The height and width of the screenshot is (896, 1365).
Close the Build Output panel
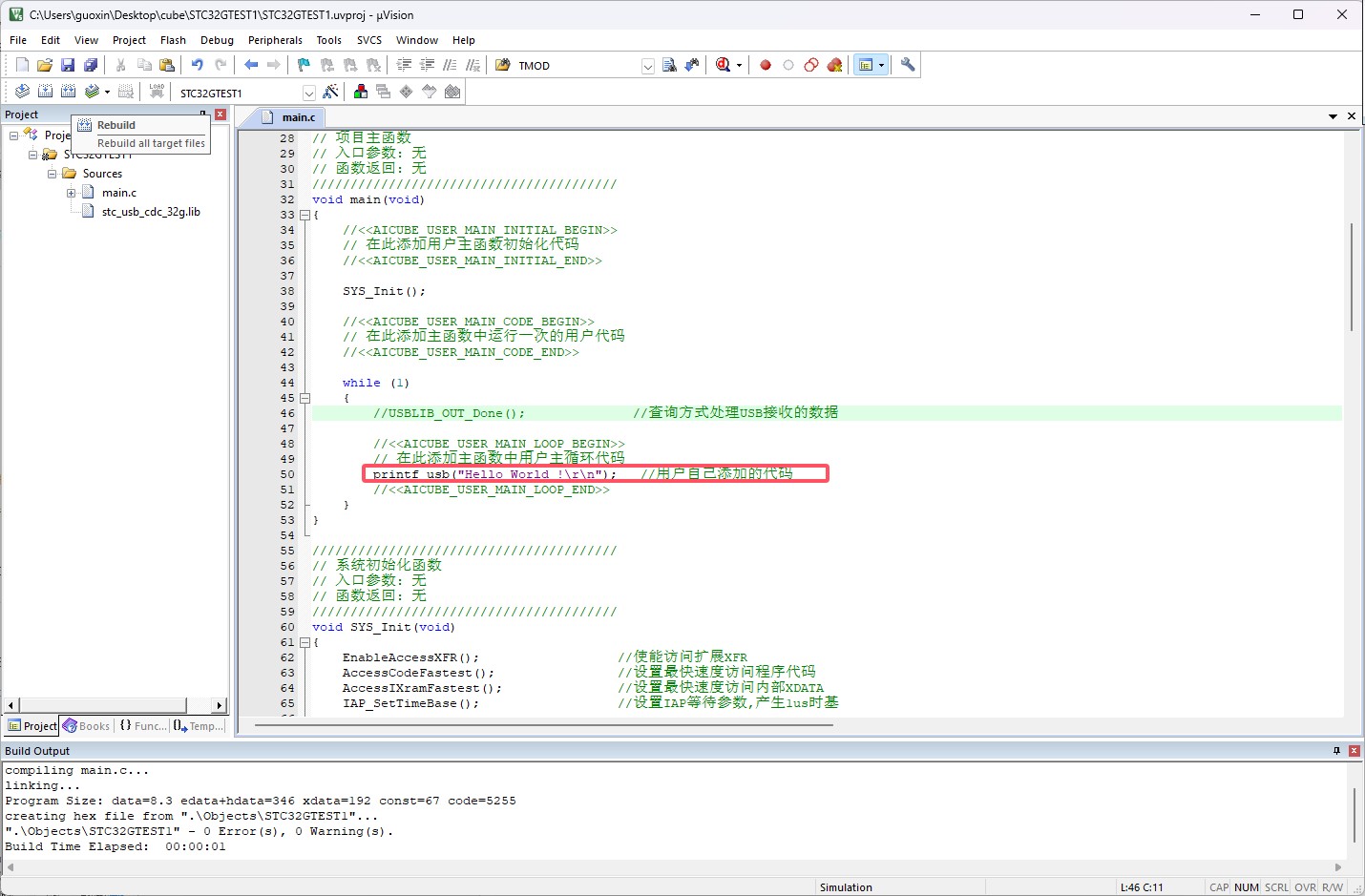(1354, 751)
